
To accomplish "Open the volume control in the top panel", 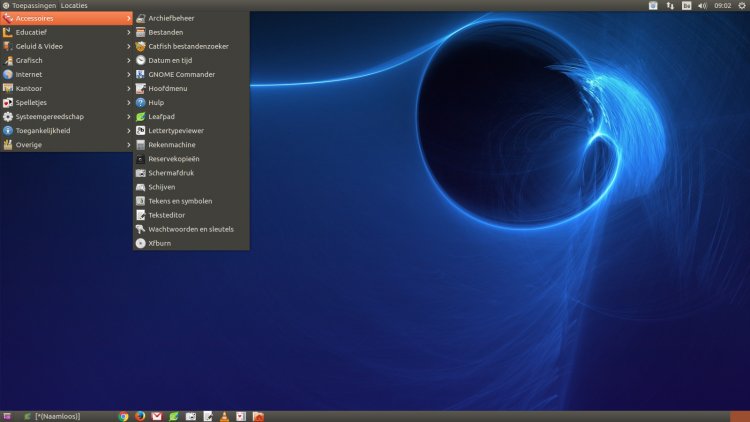I will pos(702,5).
